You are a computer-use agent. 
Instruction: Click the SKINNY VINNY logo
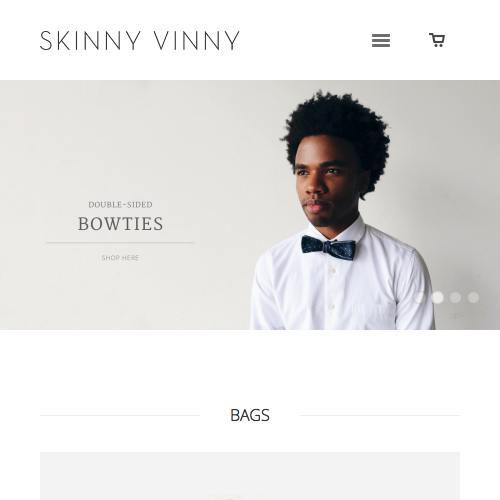[x=140, y=41]
